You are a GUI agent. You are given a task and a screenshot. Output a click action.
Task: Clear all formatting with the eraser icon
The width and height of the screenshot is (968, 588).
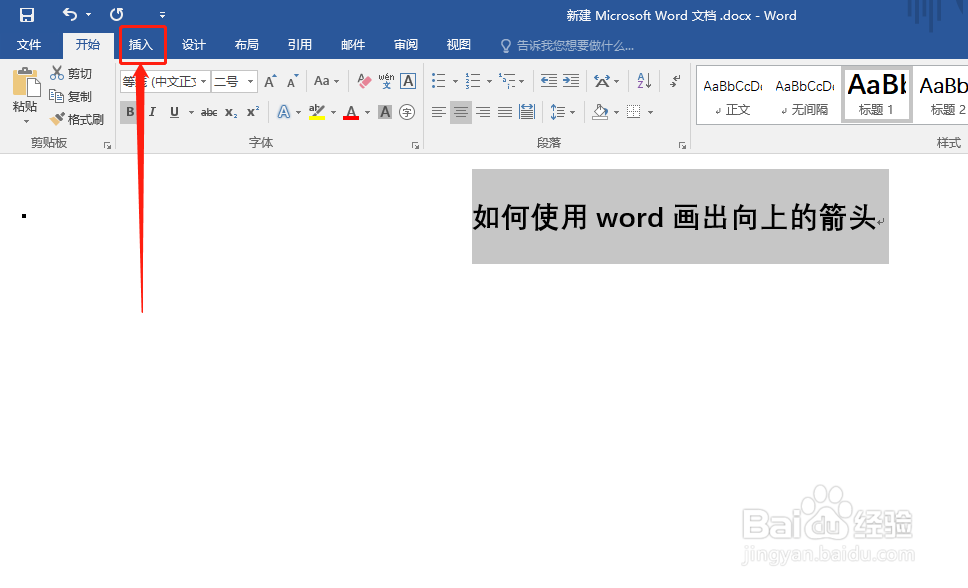point(365,80)
